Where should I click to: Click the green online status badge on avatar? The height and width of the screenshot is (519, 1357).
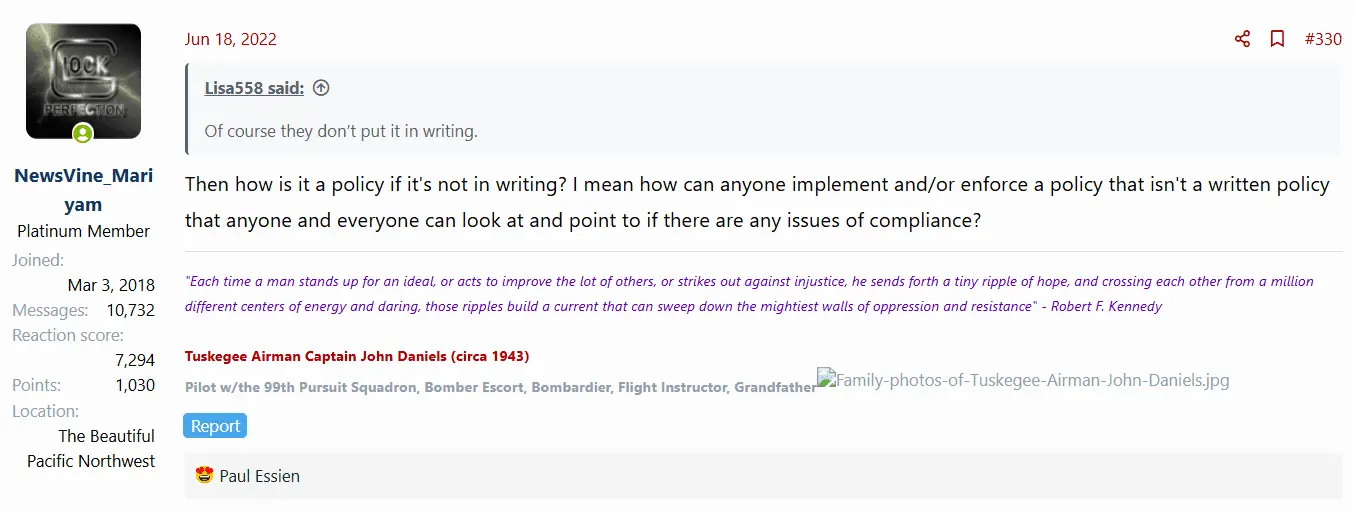pos(83,133)
